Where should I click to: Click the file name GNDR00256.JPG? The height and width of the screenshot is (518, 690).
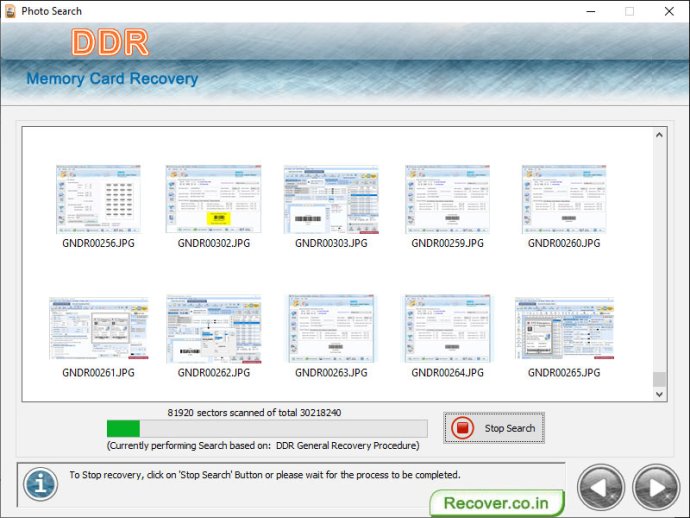(x=98, y=243)
